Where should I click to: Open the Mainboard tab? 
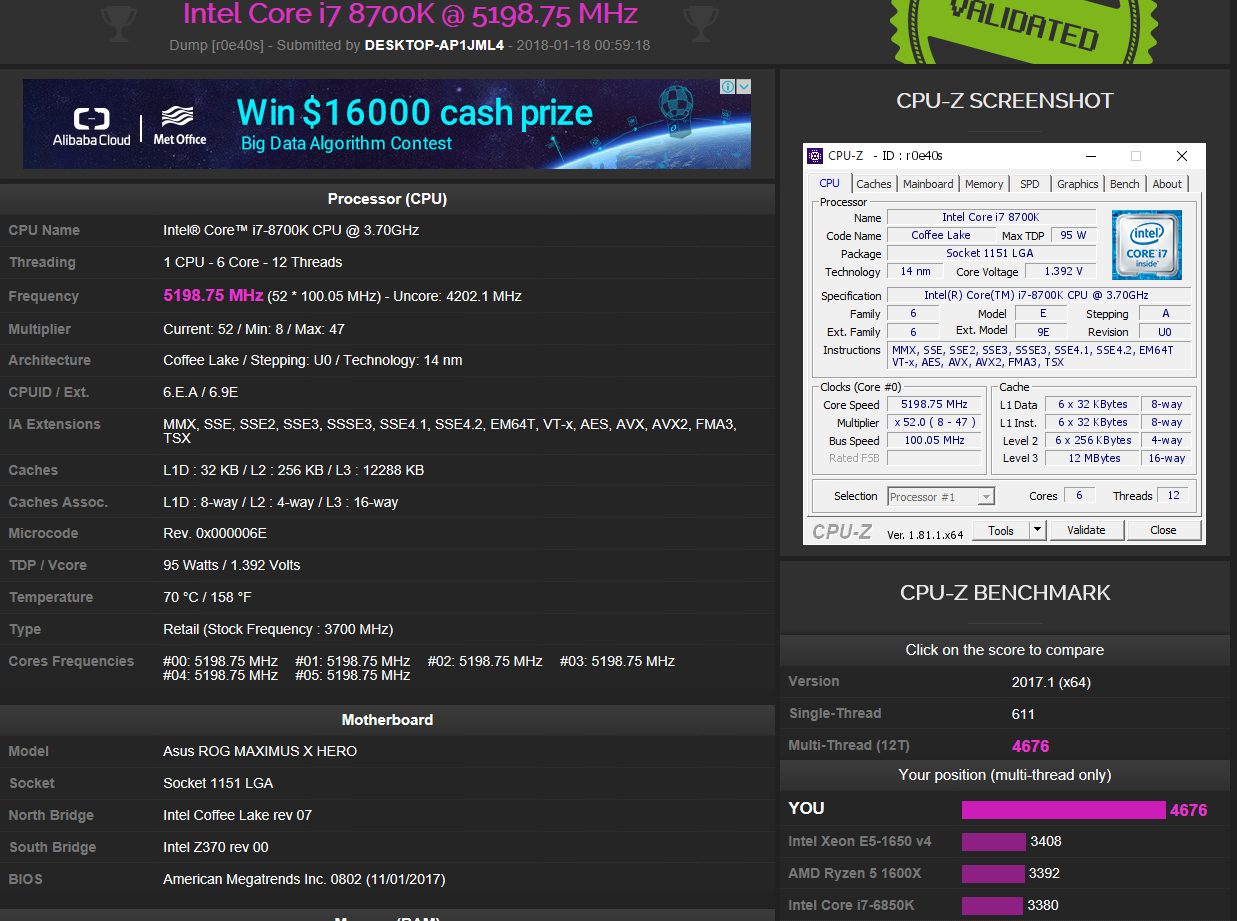click(928, 184)
